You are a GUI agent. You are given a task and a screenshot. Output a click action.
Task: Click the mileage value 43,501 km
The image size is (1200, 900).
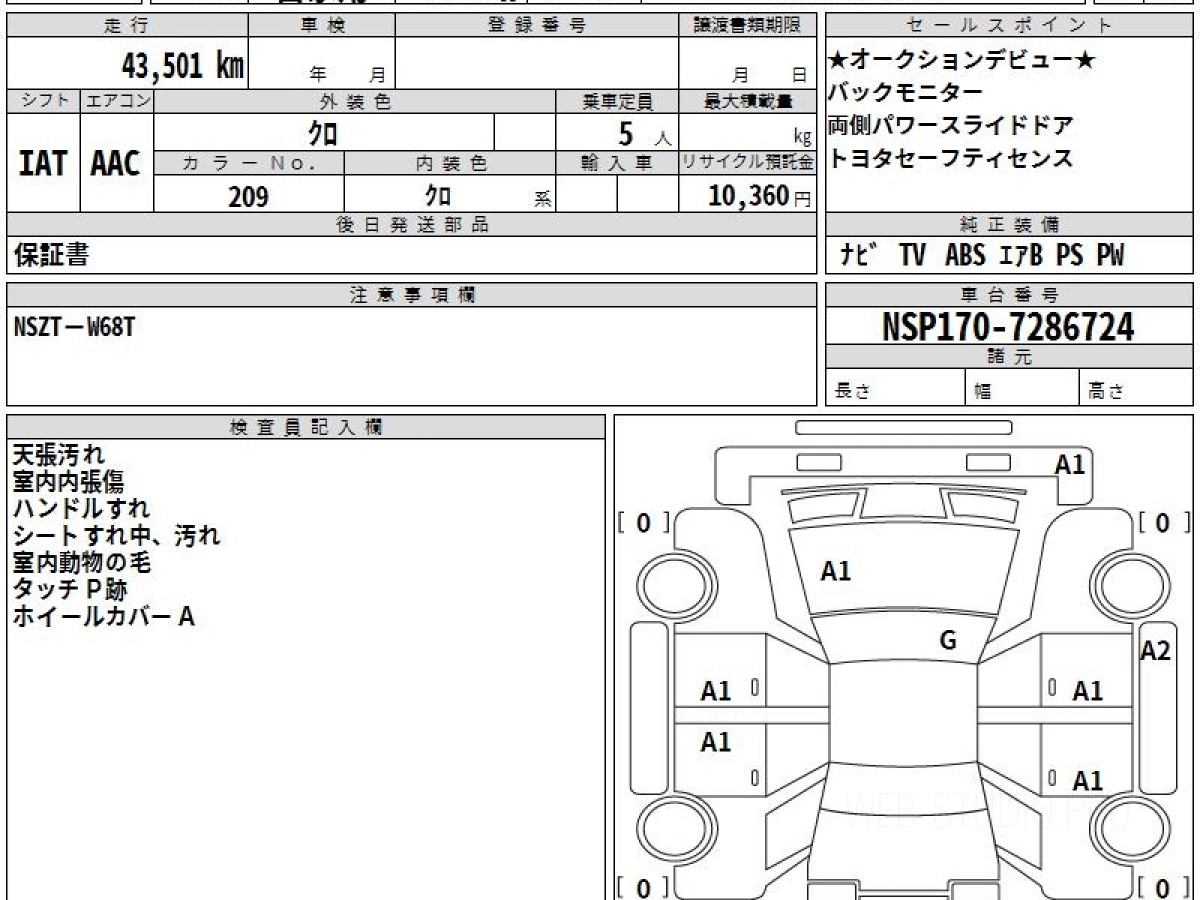[183, 66]
